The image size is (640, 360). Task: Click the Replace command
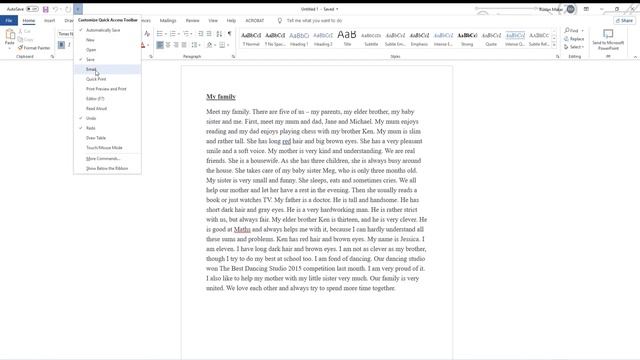point(574,39)
